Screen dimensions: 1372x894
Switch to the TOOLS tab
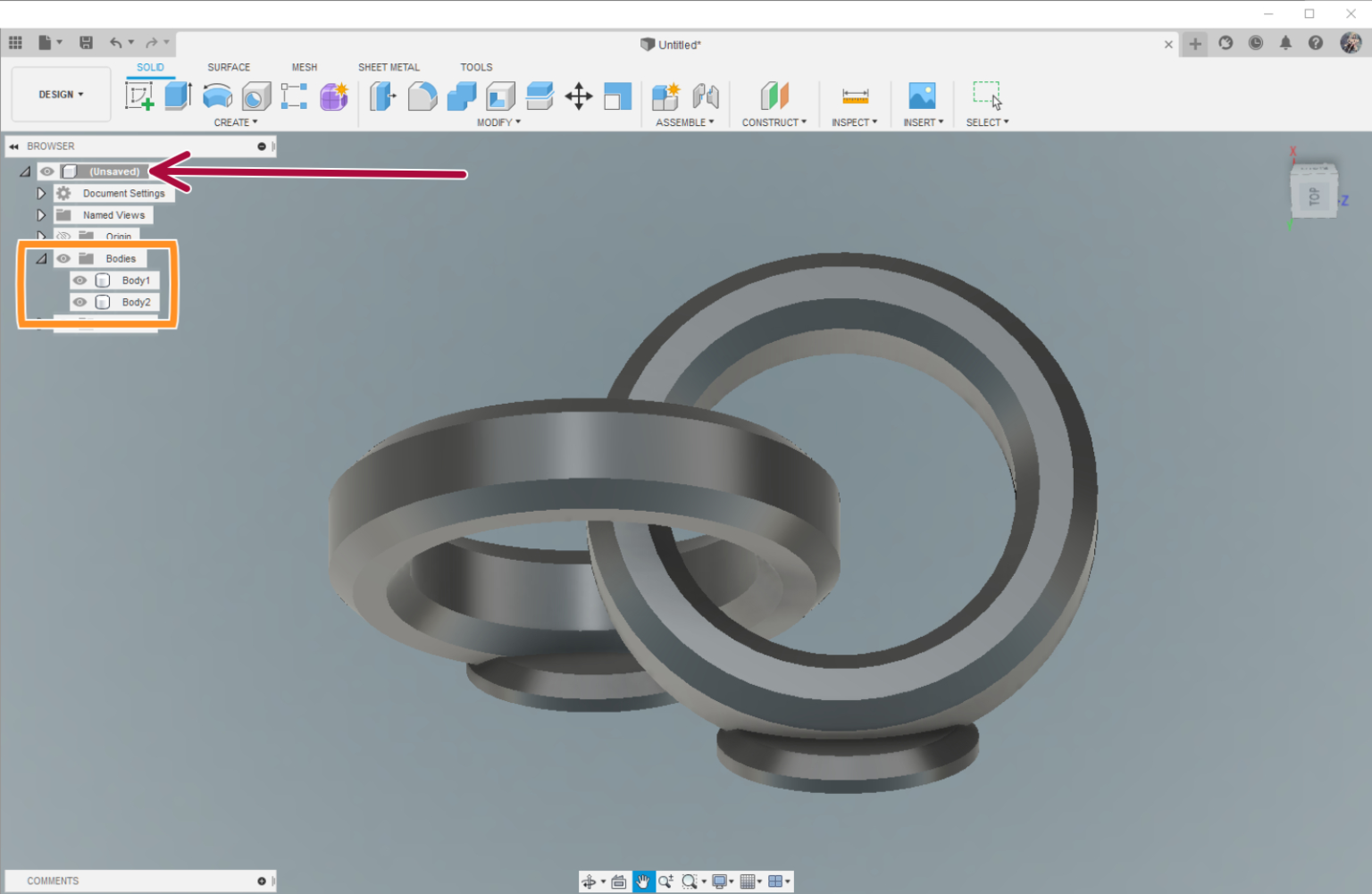point(476,68)
